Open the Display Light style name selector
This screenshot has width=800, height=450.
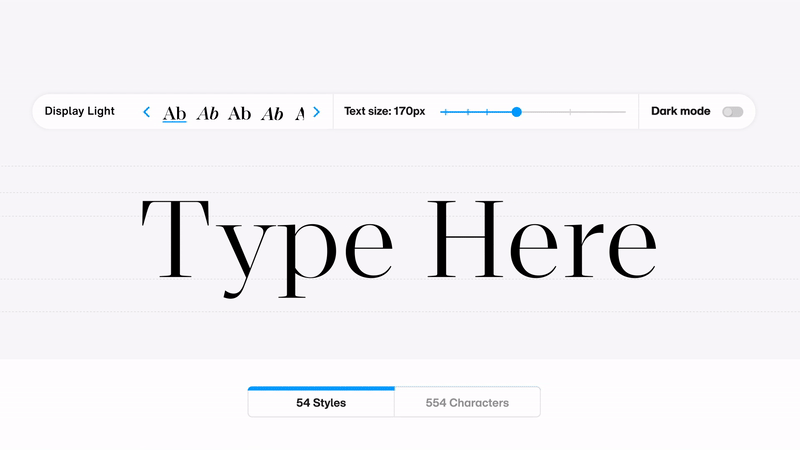point(80,112)
